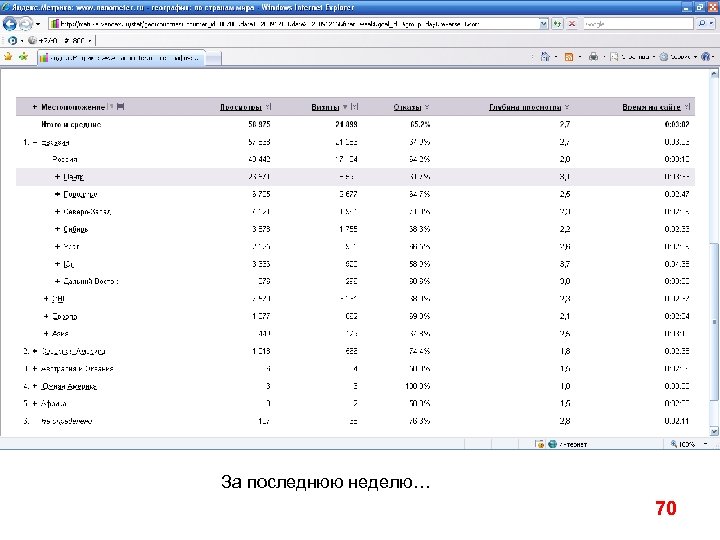Sort table by Визиты column
Viewport: 720px width, 540px height.
[325, 107]
